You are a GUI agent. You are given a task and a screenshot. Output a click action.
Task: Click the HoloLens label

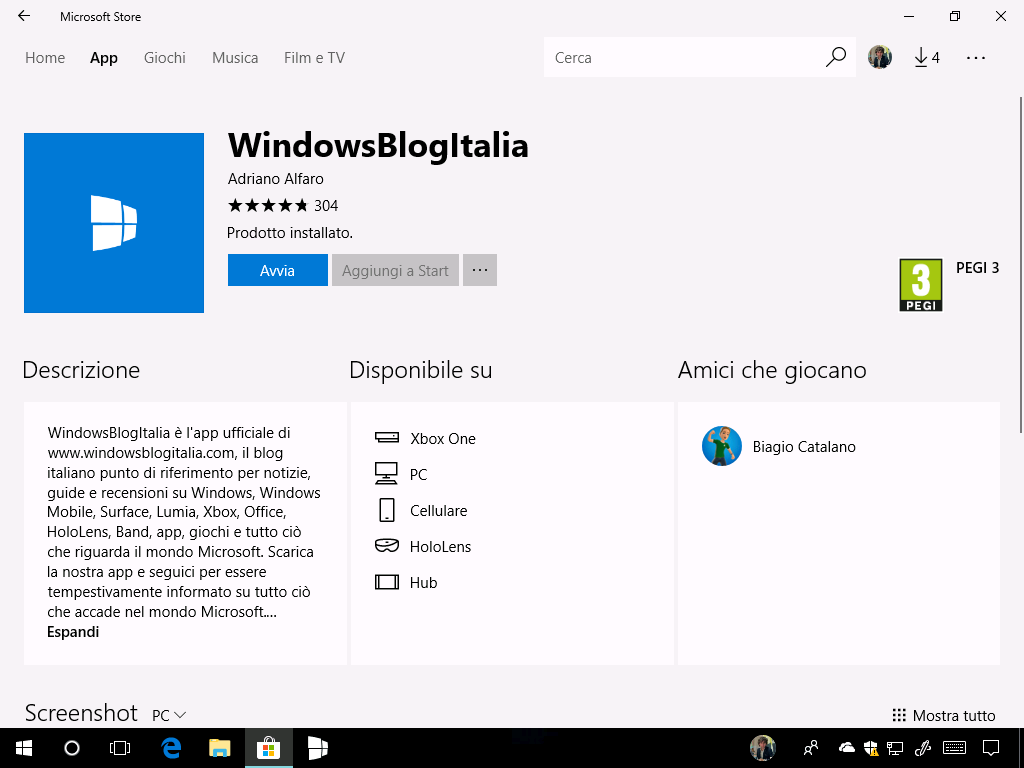point(440,547)
